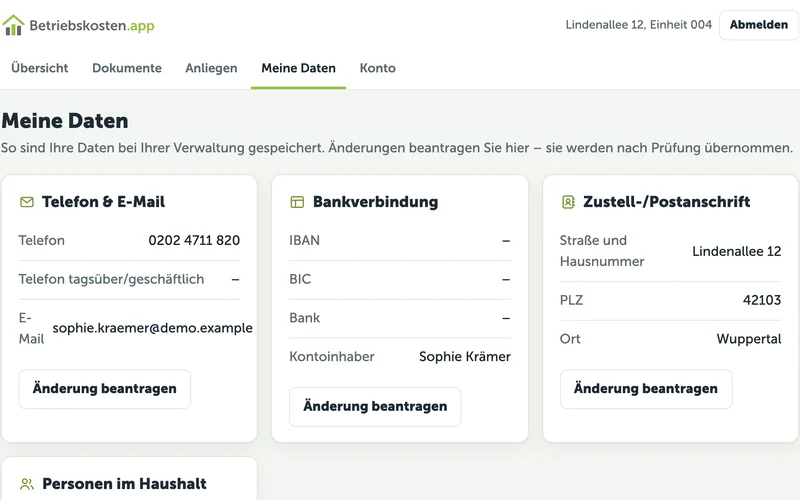Switch to the Dokumente tab
The height and width of the screenshot is (500, 800).
click(x=127, y=68)
